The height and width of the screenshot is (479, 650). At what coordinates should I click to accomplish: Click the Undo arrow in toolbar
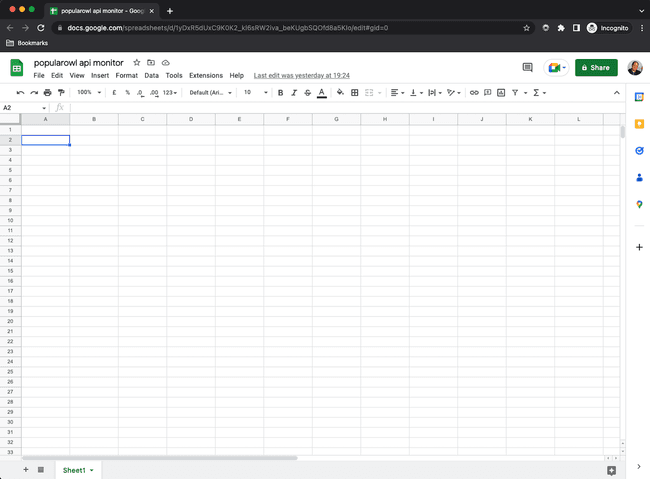click(x=20, y=92)
